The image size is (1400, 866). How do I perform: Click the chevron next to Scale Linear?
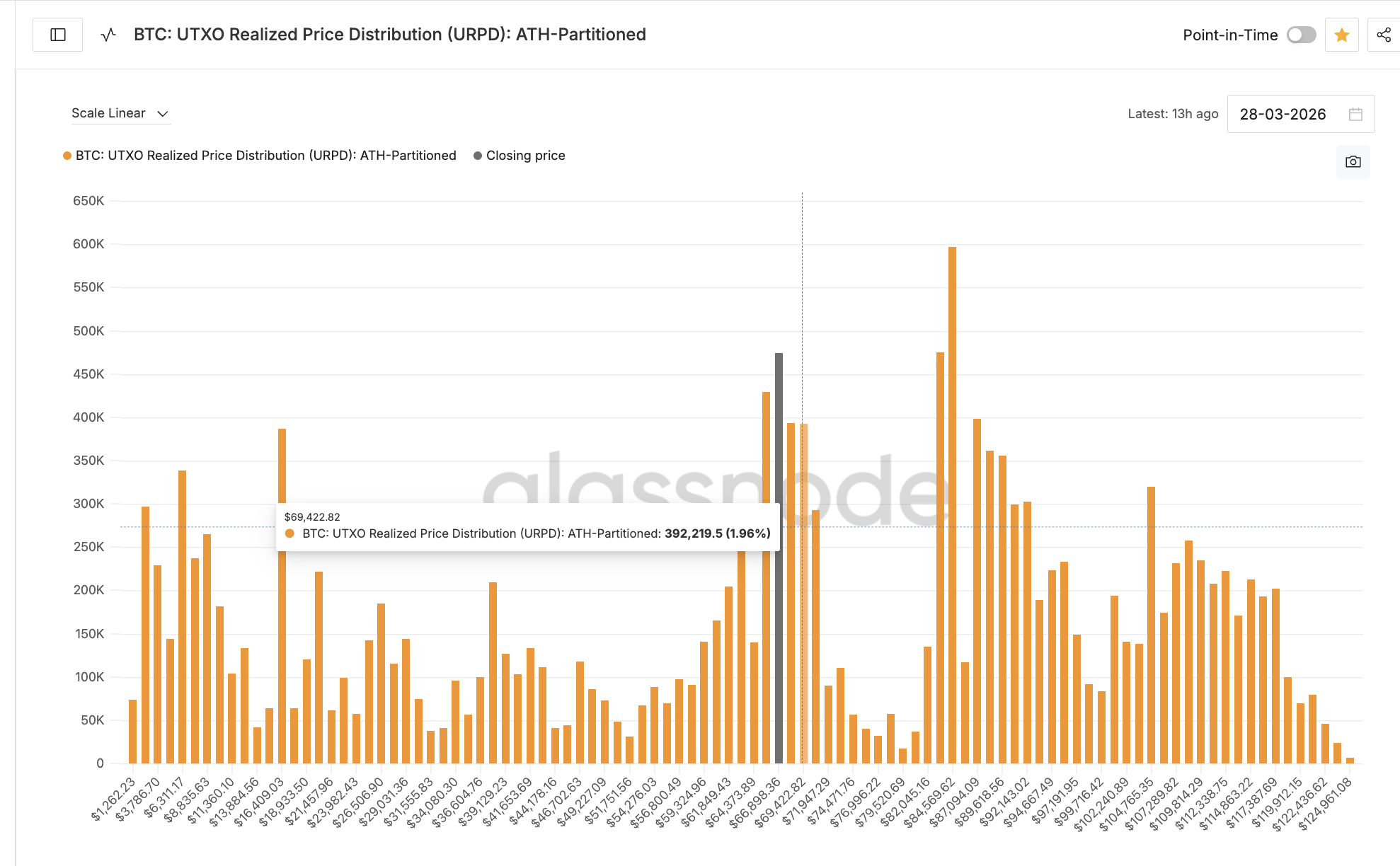[x=162, y=113]
